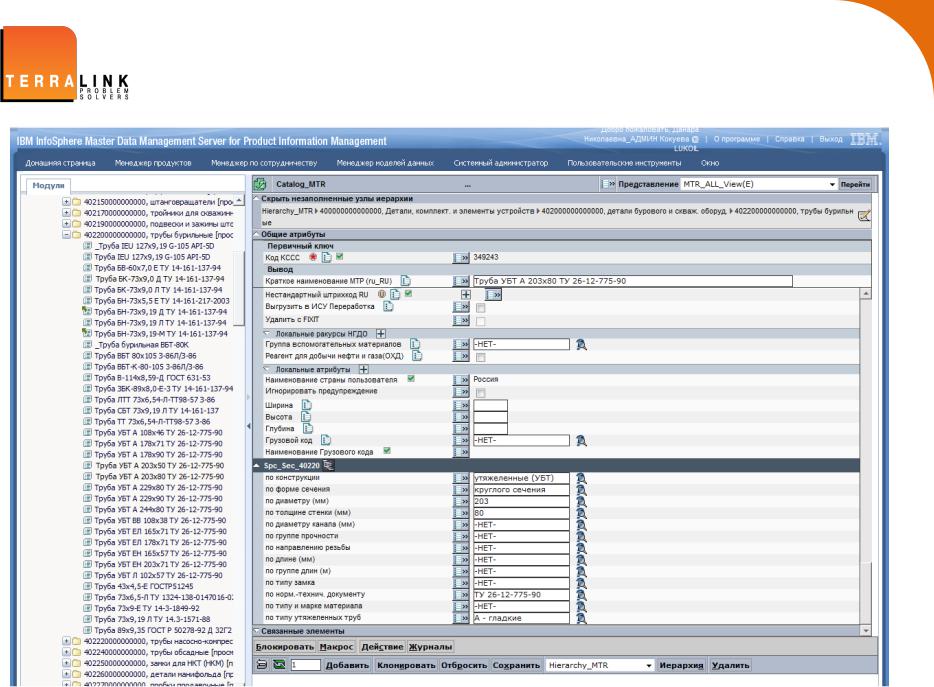Click the print icon in bottom toolbar

(x=261, y=664)
